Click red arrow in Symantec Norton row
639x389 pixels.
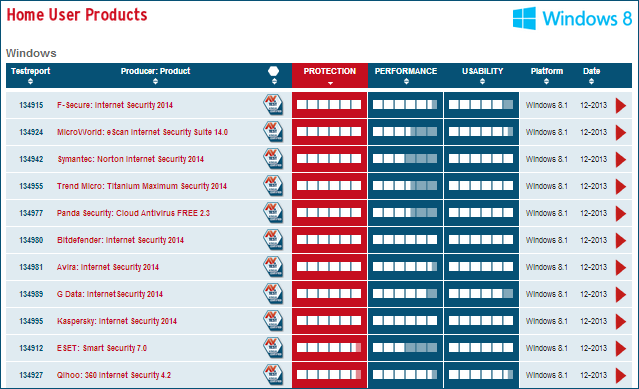pos(620,159)
